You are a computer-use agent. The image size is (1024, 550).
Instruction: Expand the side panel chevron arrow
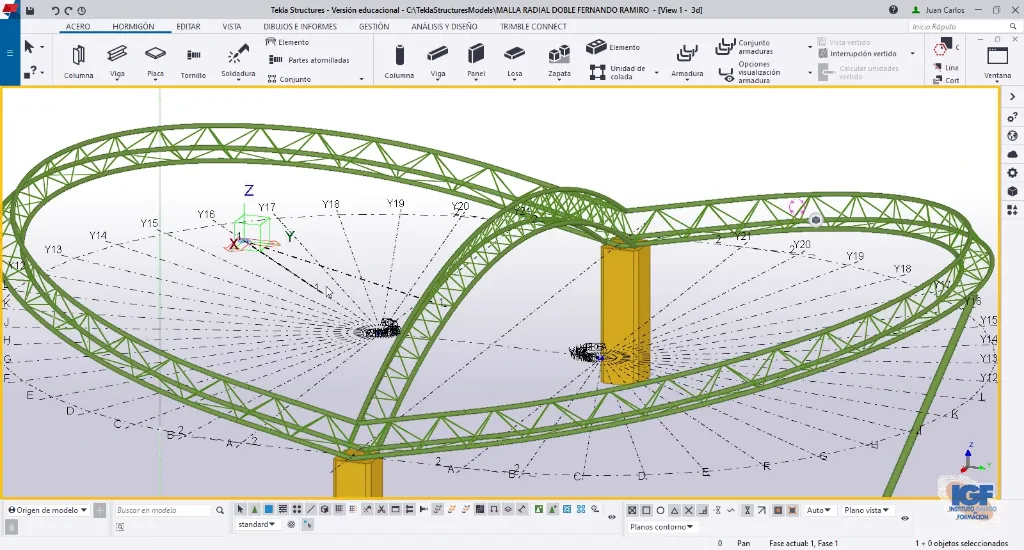point(1012,97)
